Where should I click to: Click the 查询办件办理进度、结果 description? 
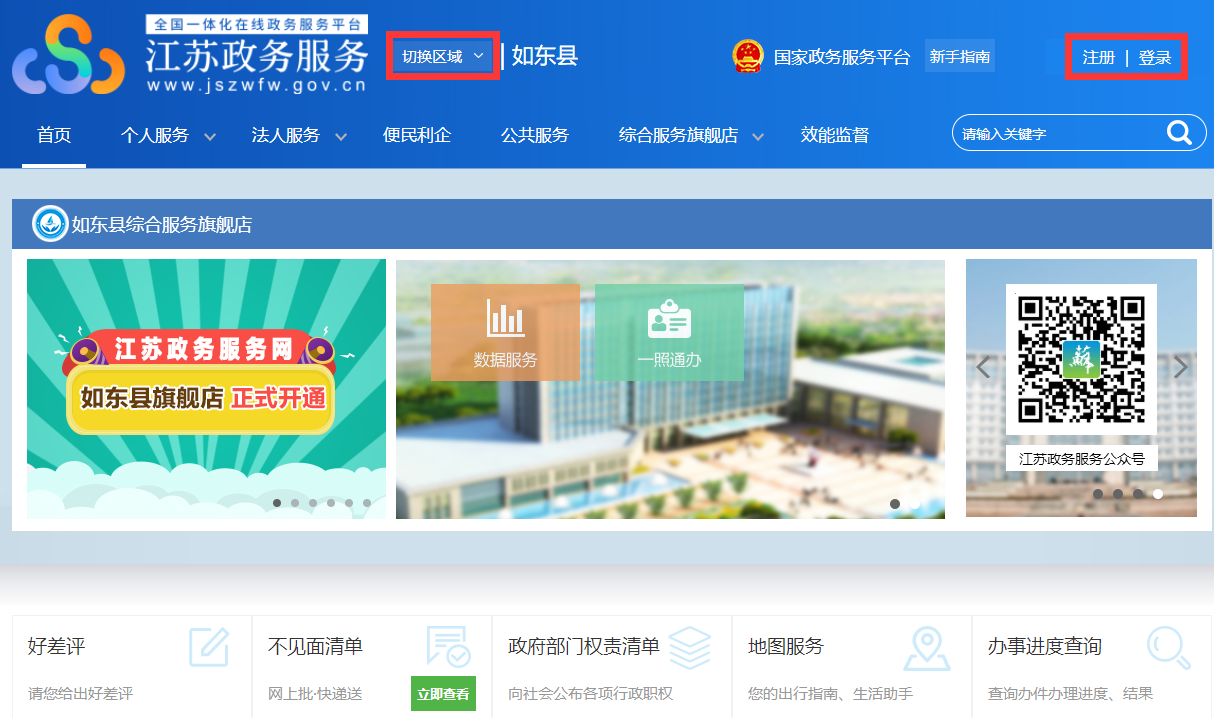point(1070,693)
